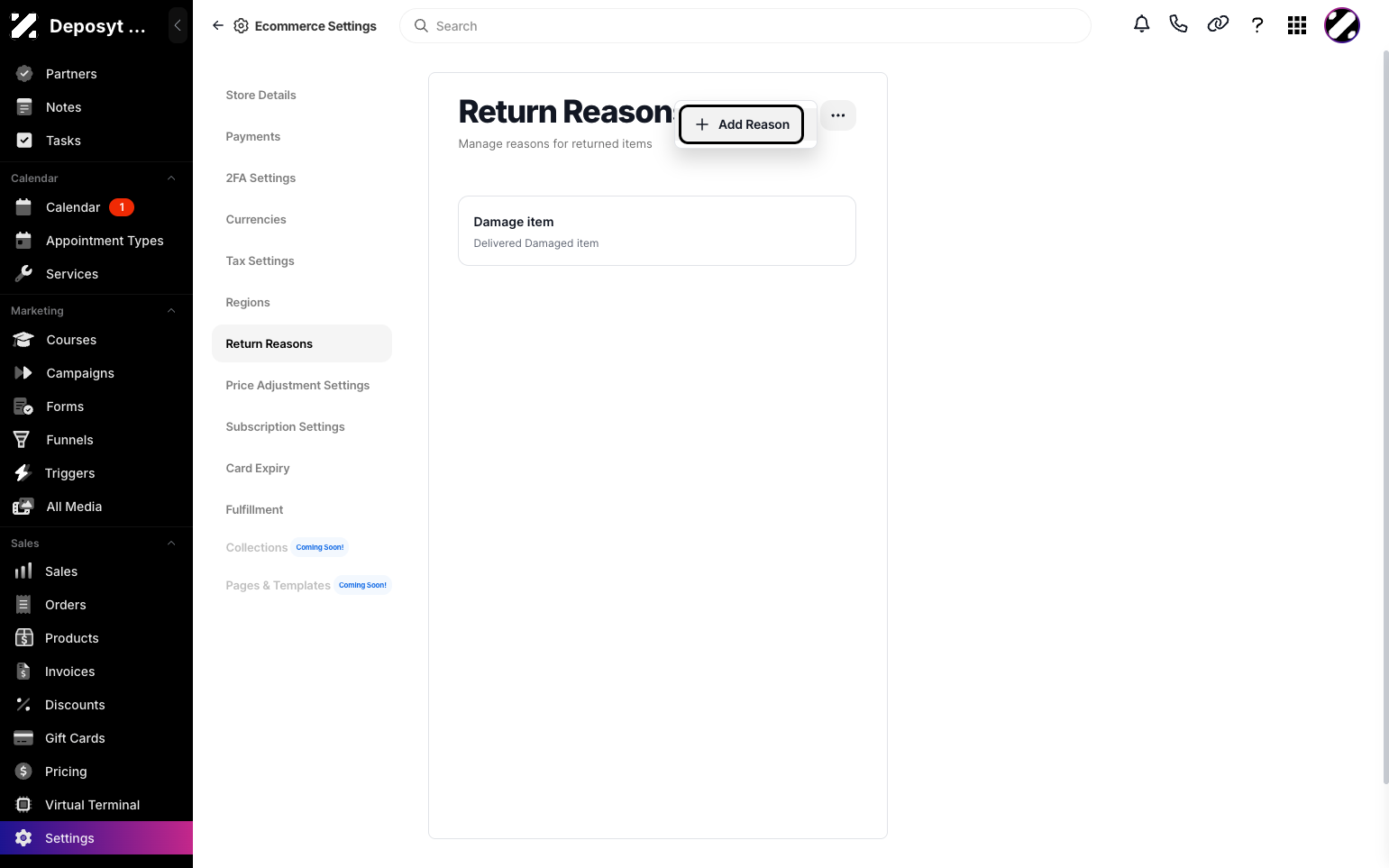Click the Add Reason button
The image size is (1389, 868).
pyautogui.click(x=741, y=124)
